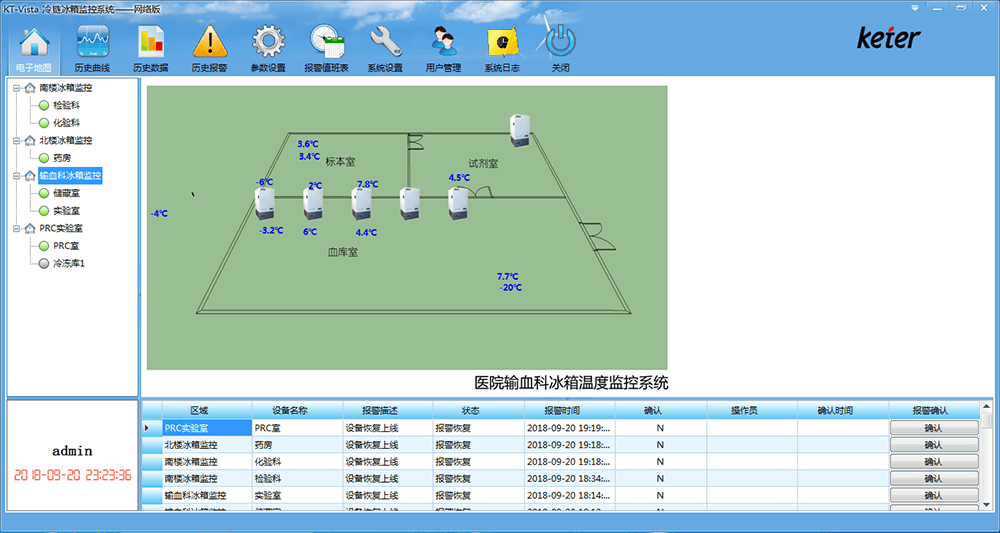The image size is (1000, 533).
Task: Select 检验科 in the device tree
Action: click(66, 105)
